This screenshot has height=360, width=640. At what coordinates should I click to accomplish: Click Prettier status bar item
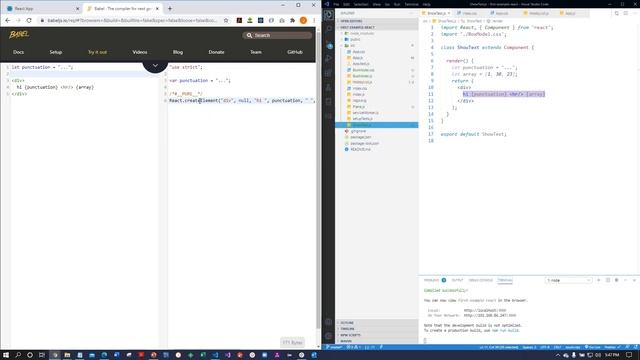pyautogui.click(x=612, y=347)
